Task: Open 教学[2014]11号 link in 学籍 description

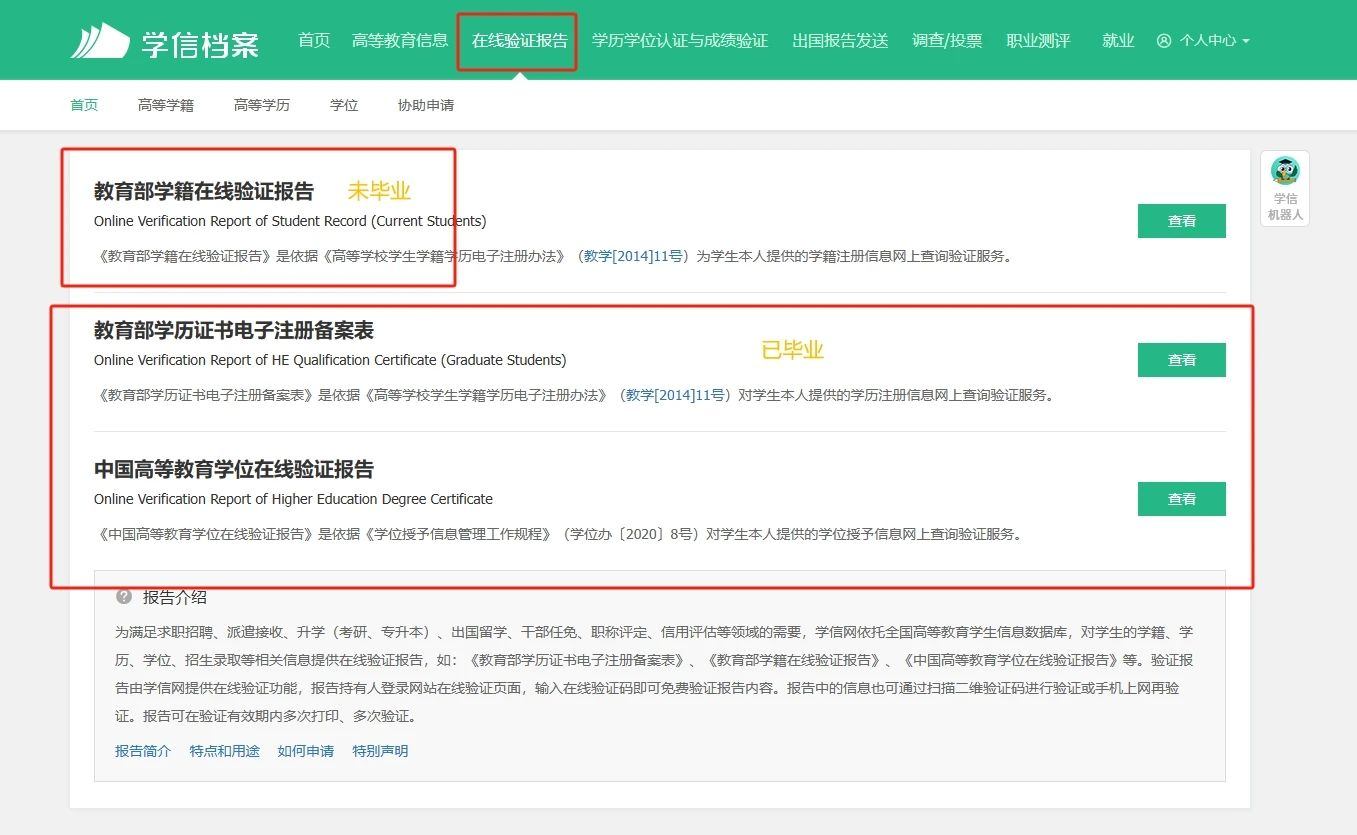Action: pos(634,256)
